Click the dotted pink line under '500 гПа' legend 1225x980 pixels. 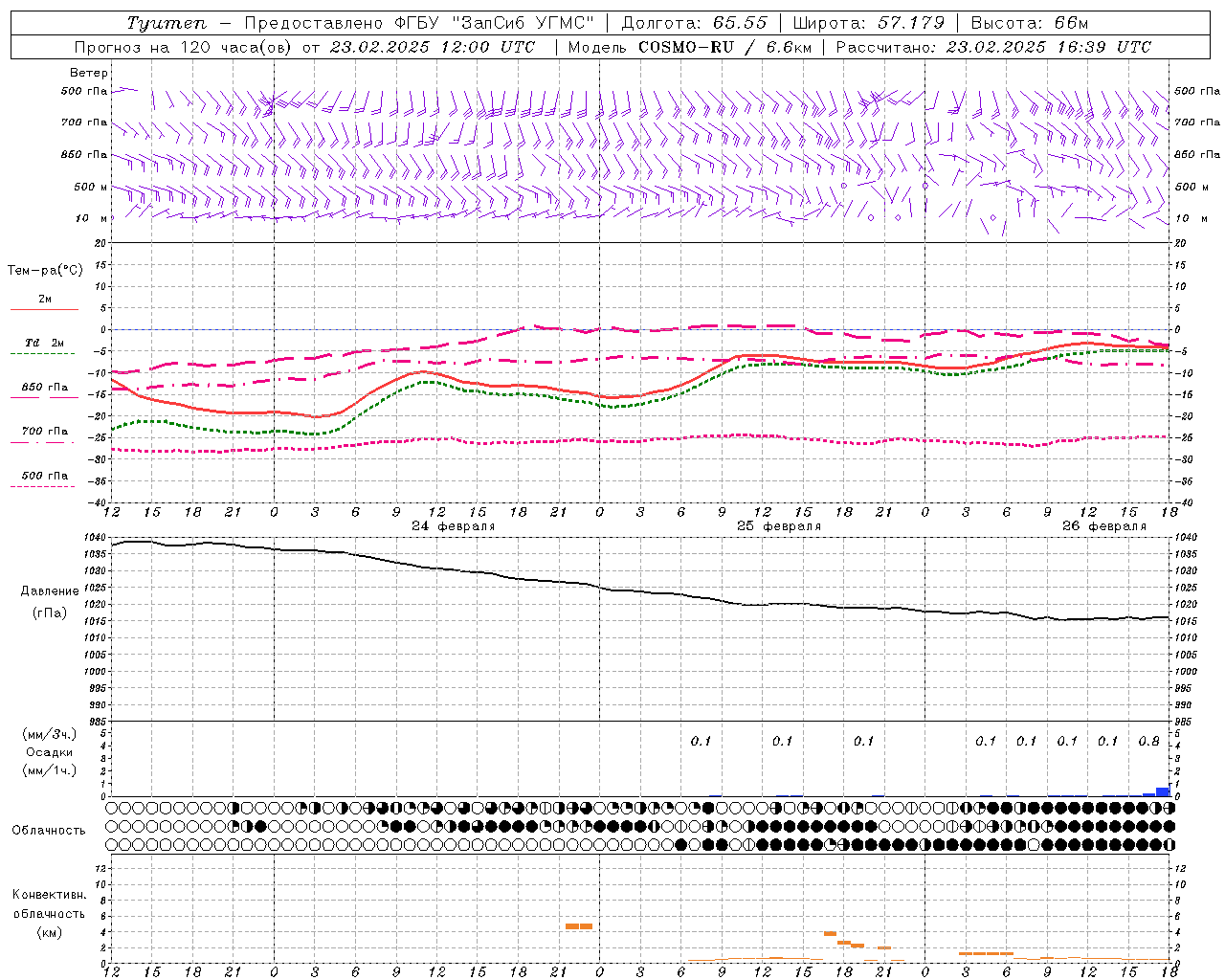(x=43, y=486)
